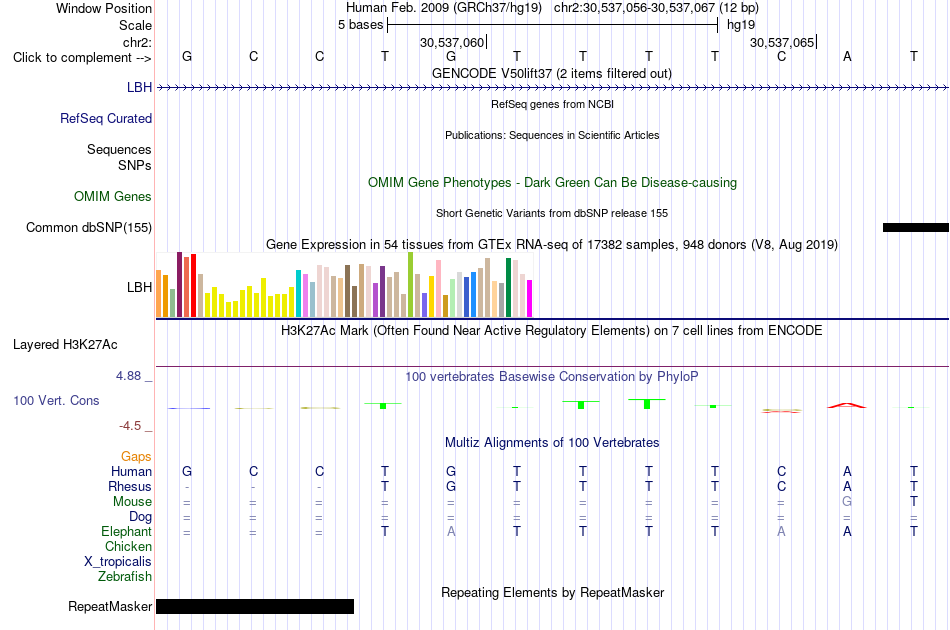Click 'Multiz Alignments of 100 Vertebrates' title
This screenshot has width=950, height=630.
click(x=552, y=443)
